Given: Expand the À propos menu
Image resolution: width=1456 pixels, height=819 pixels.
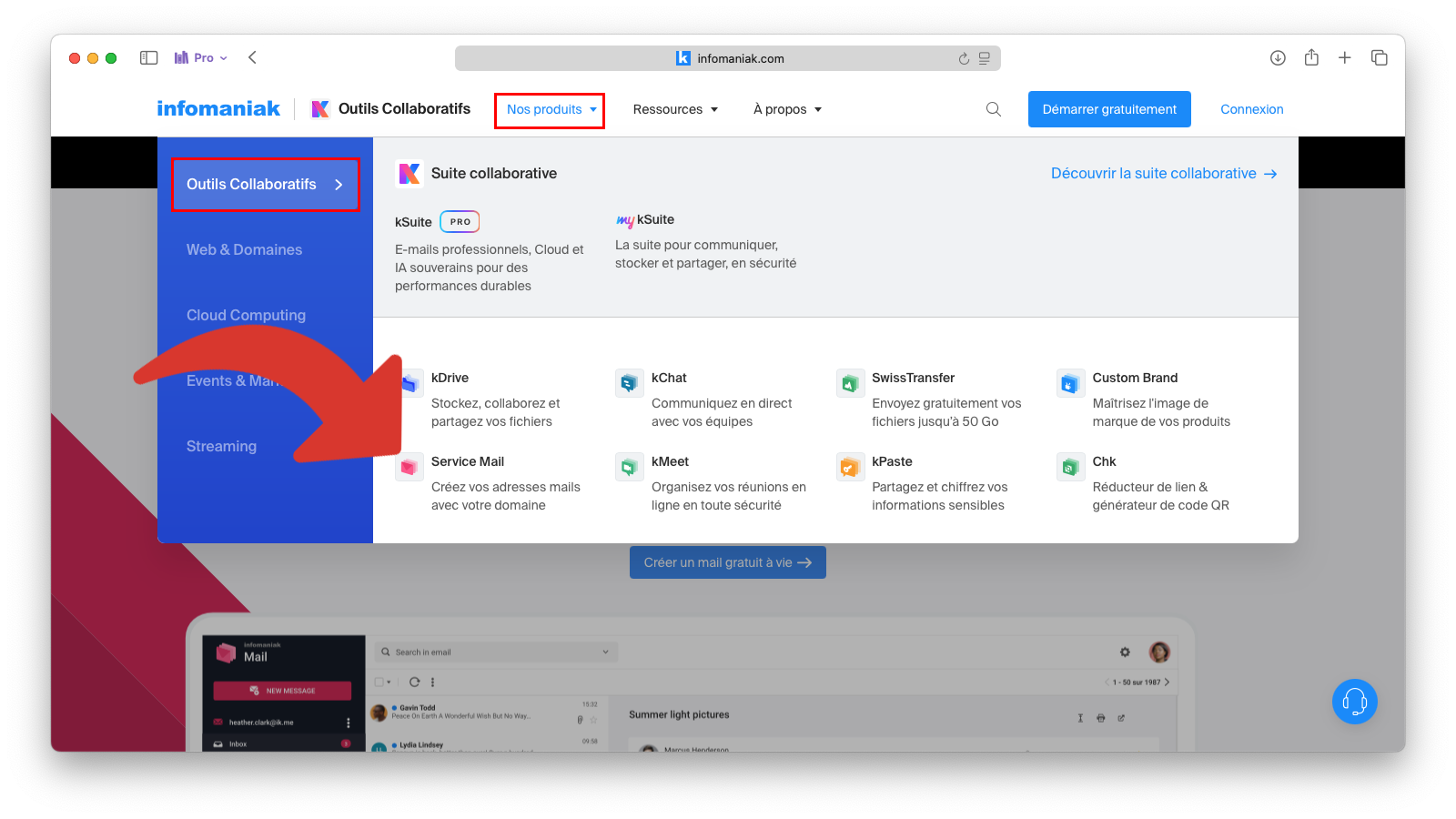Looking at the screenshot, I should [786, 108].
